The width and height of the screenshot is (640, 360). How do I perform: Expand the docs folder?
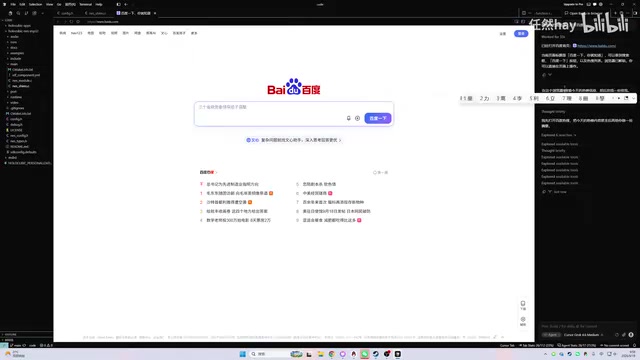click(x=14, y=48)
